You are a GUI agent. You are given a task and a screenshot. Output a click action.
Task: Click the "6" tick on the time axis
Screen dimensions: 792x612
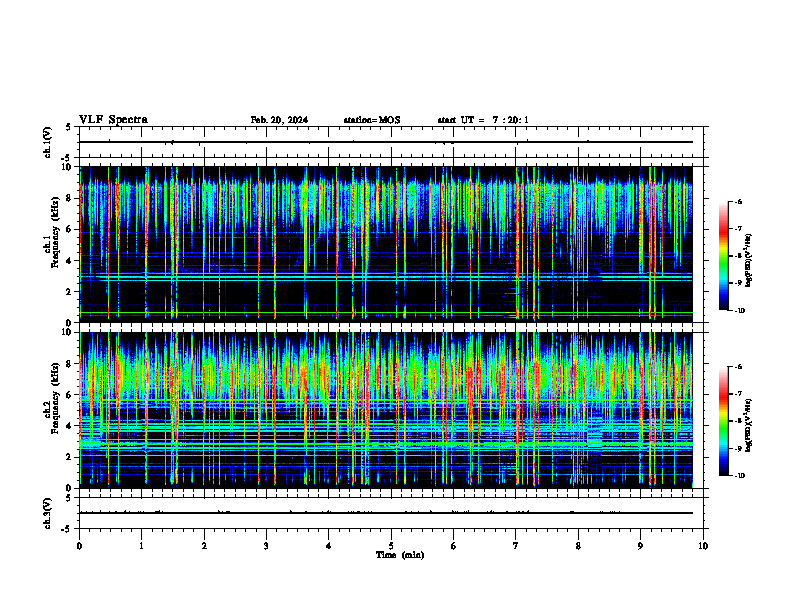[454, 546]
